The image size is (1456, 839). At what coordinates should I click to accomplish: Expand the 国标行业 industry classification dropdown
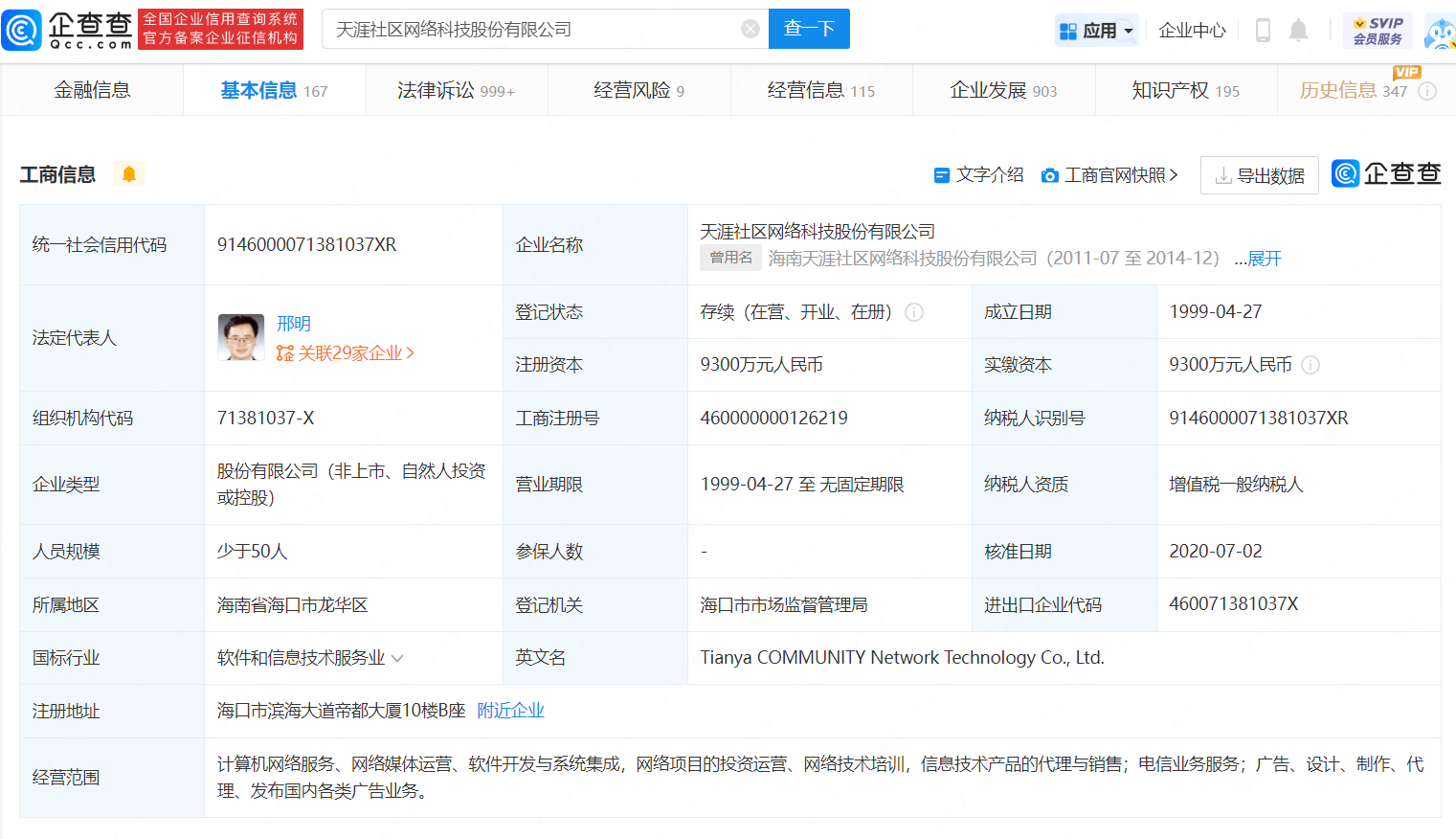[x=396, y=658]
